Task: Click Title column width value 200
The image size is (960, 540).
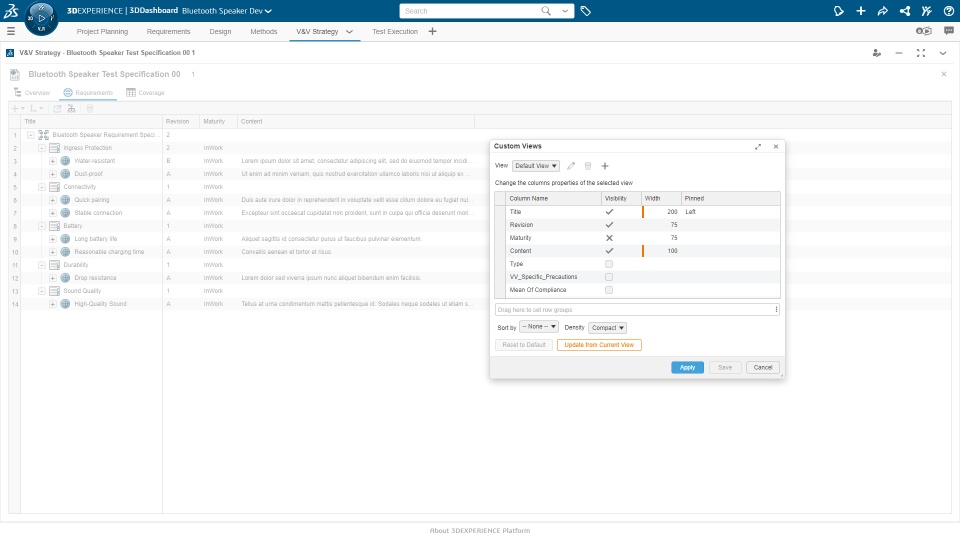Action: click(672, 212)
